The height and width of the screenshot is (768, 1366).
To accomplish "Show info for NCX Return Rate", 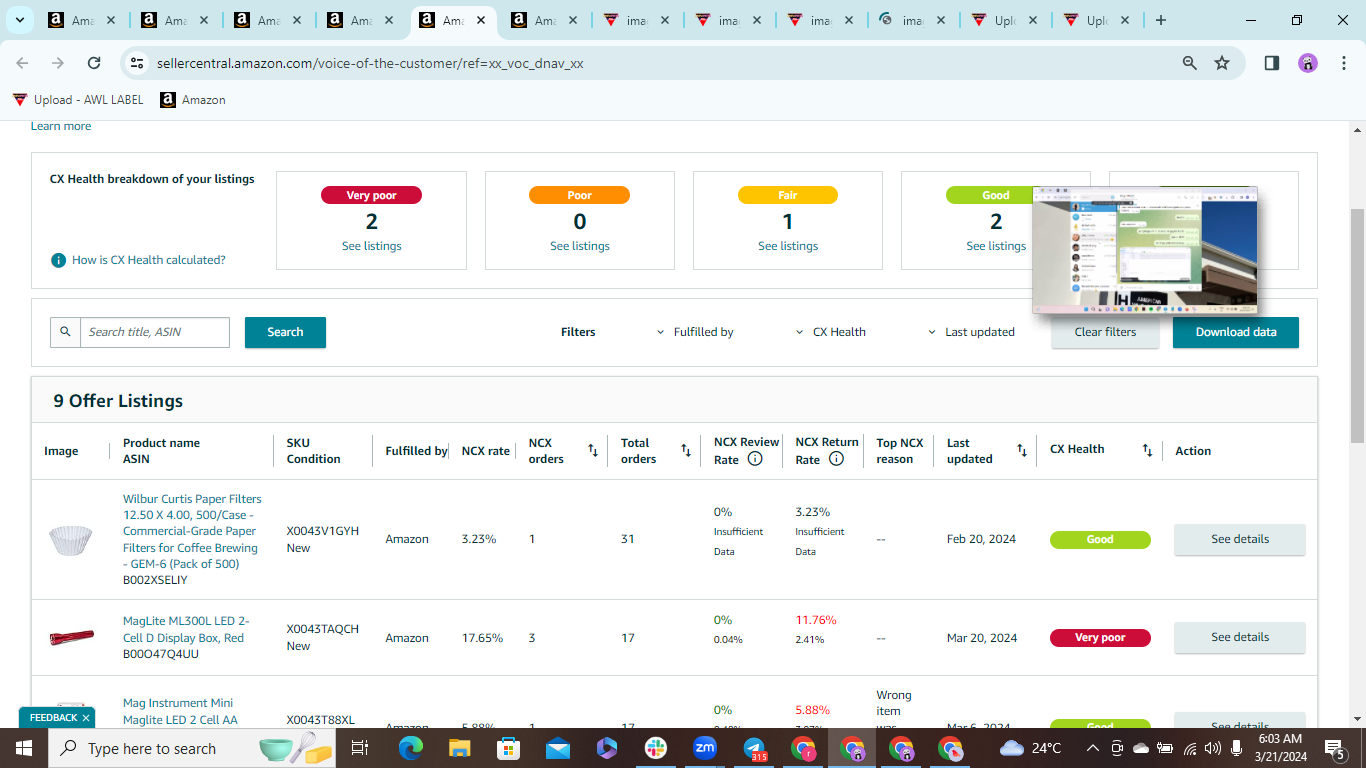I will tap(837, 459).
